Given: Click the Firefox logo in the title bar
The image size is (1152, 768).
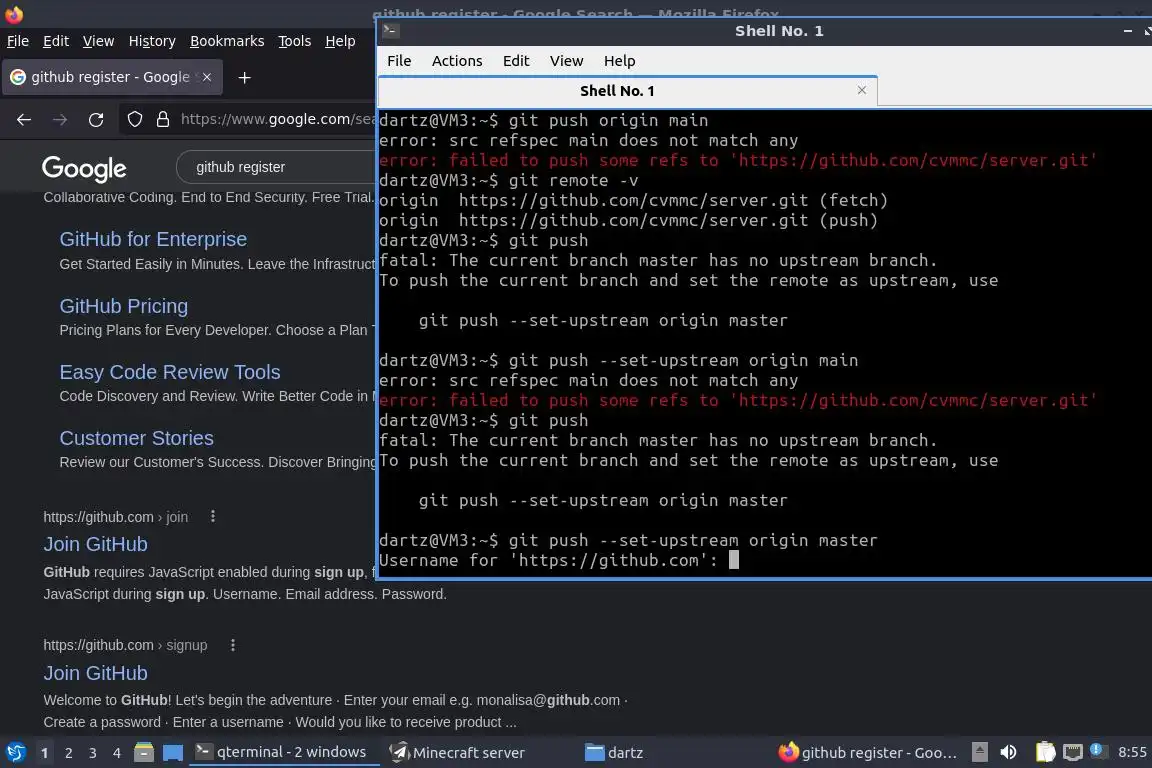Looking at the screenshot, I should click(14, 14).
